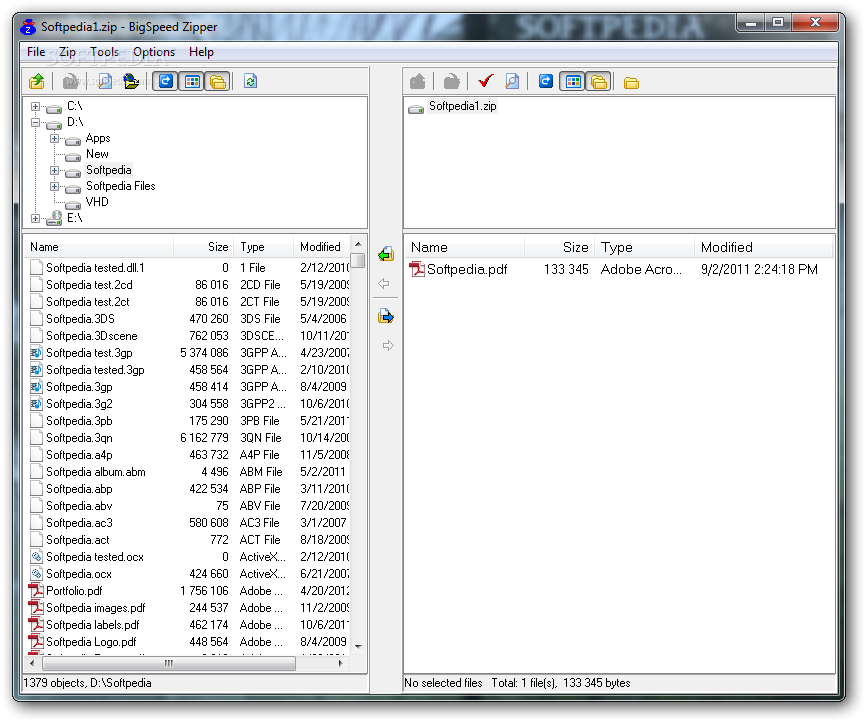Select Softpedia Logo.pdf file
Screen dimensions: 866x722
point(91,642)
